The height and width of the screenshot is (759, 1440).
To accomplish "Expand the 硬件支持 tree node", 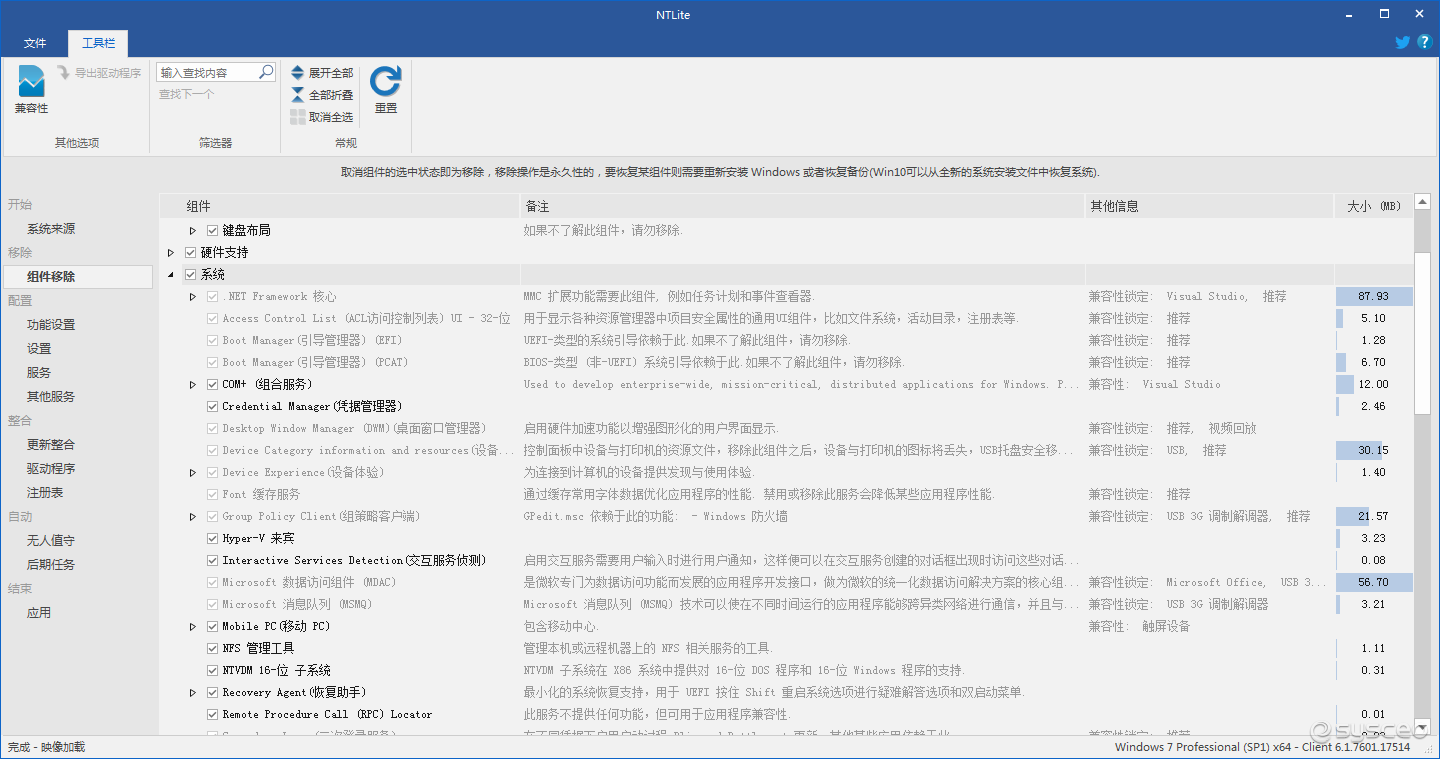I will coord(171,253).
